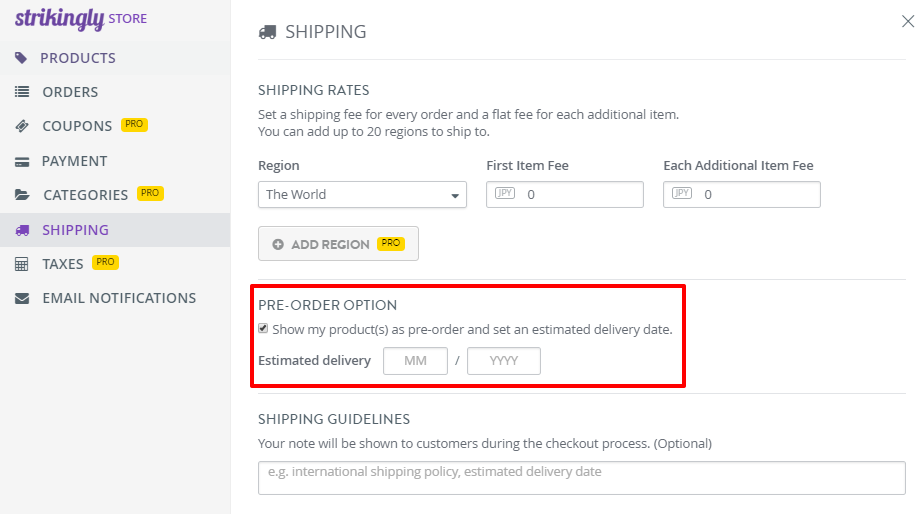Click the Add Region button

point(338,243)
